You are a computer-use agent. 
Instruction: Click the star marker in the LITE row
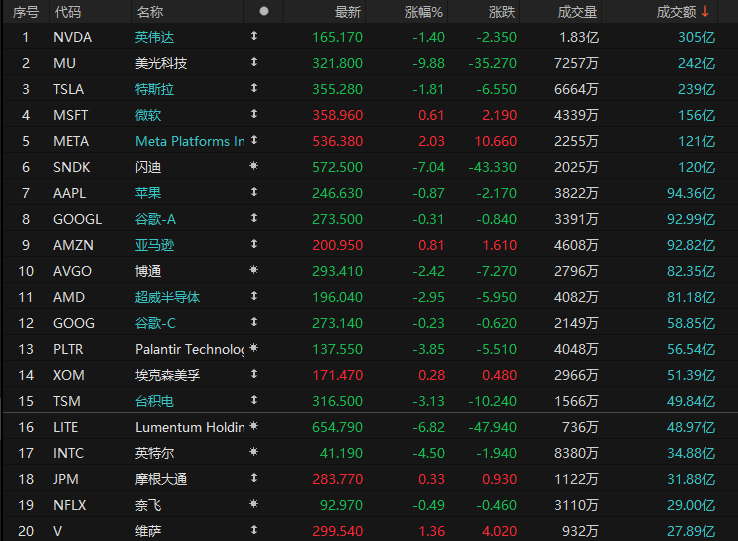tap(254, 426)
